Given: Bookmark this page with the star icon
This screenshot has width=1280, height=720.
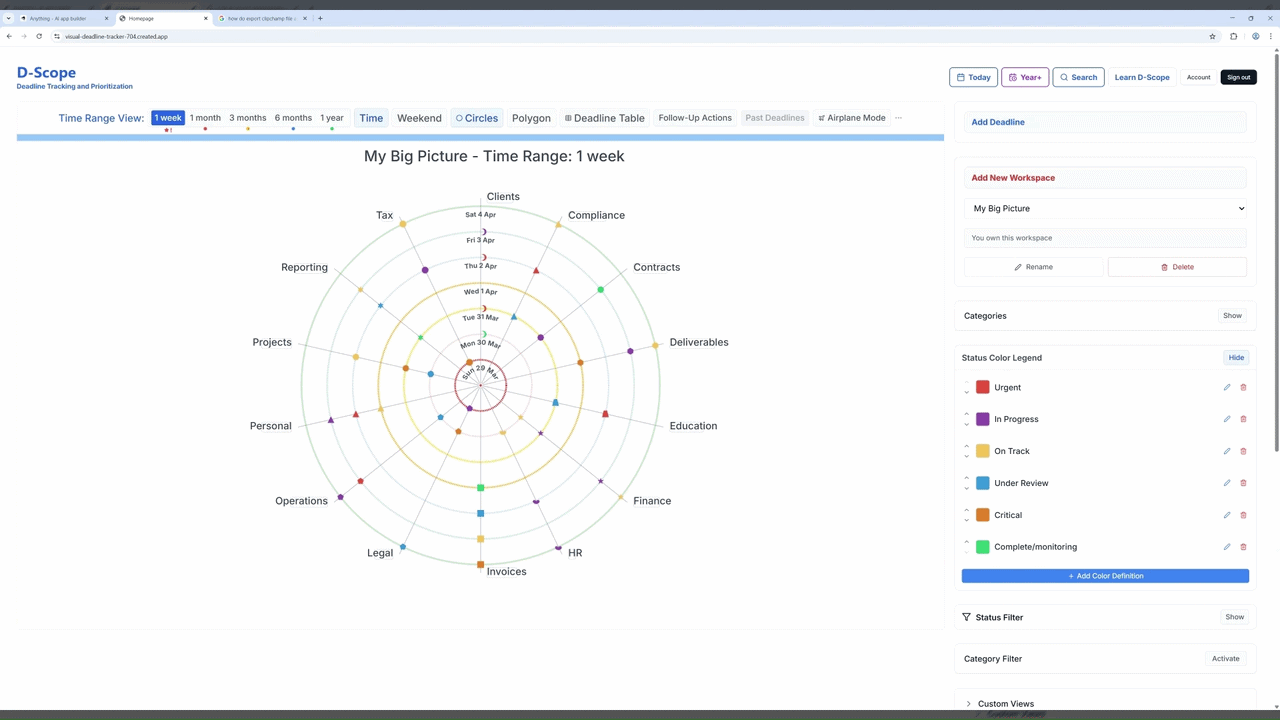Looking at the screenshot, I should [x=1212, y=36].
